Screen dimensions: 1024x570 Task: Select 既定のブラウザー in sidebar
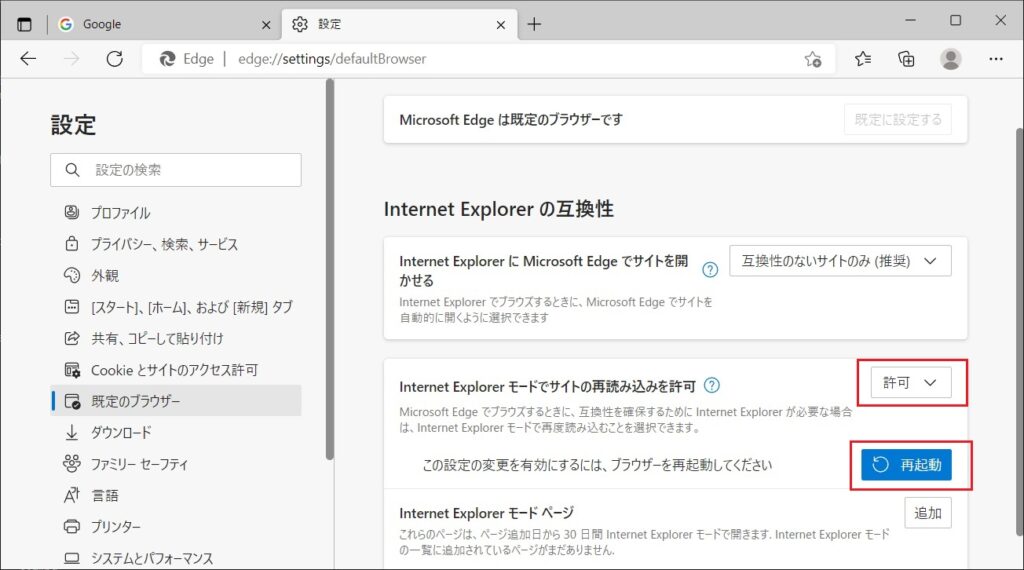pos(176,401)
